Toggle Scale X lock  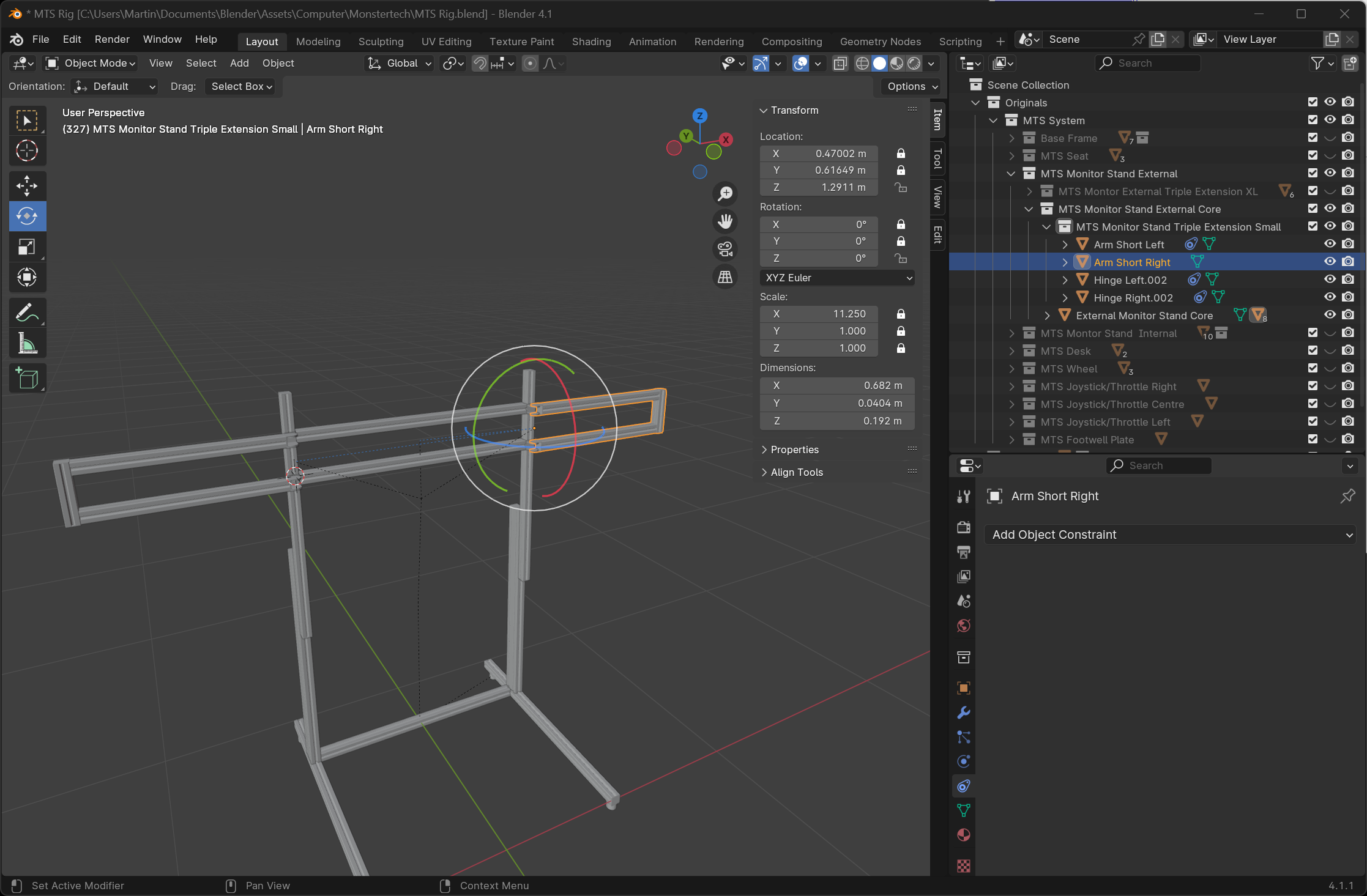click(901, 314)
